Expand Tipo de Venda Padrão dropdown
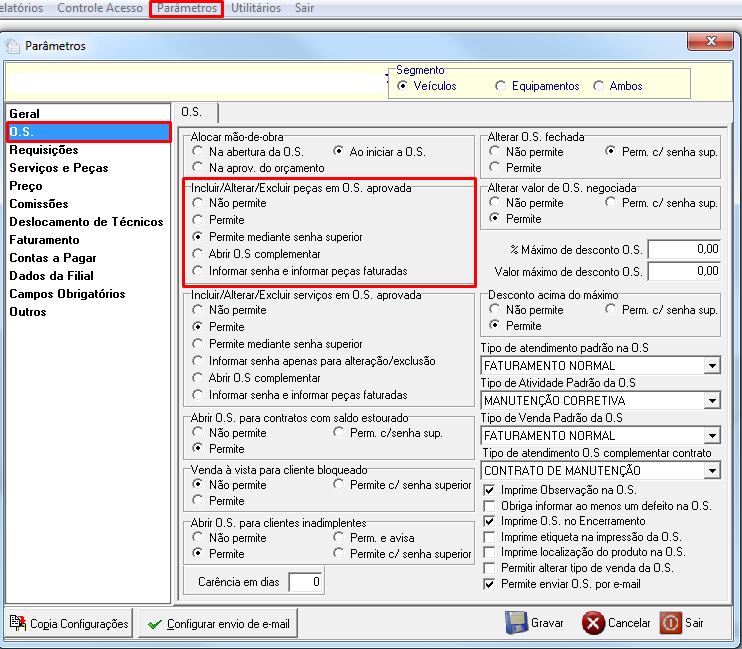 [712, 436]
